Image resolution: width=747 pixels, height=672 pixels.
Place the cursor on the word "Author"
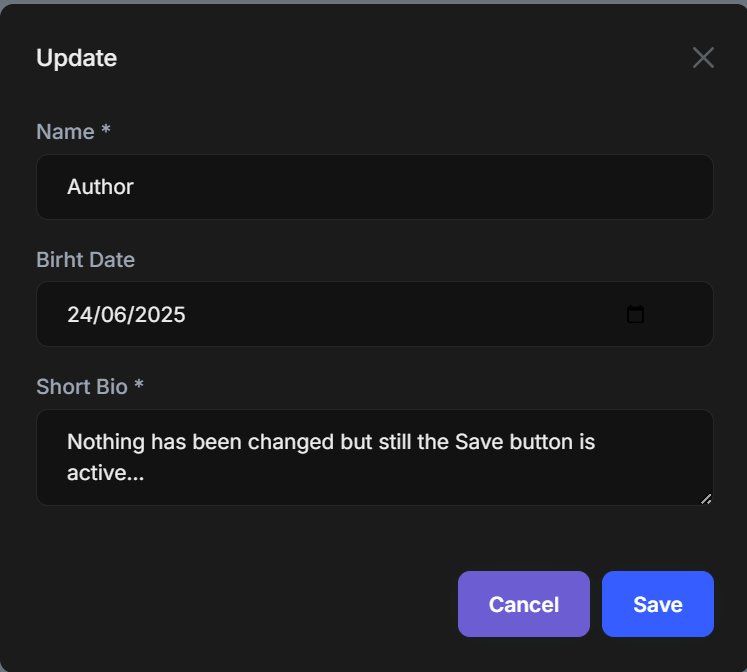100,187
